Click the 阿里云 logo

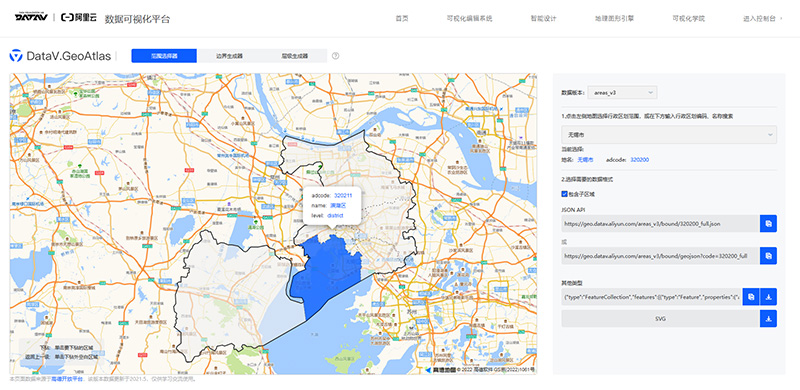click(79, 18)
